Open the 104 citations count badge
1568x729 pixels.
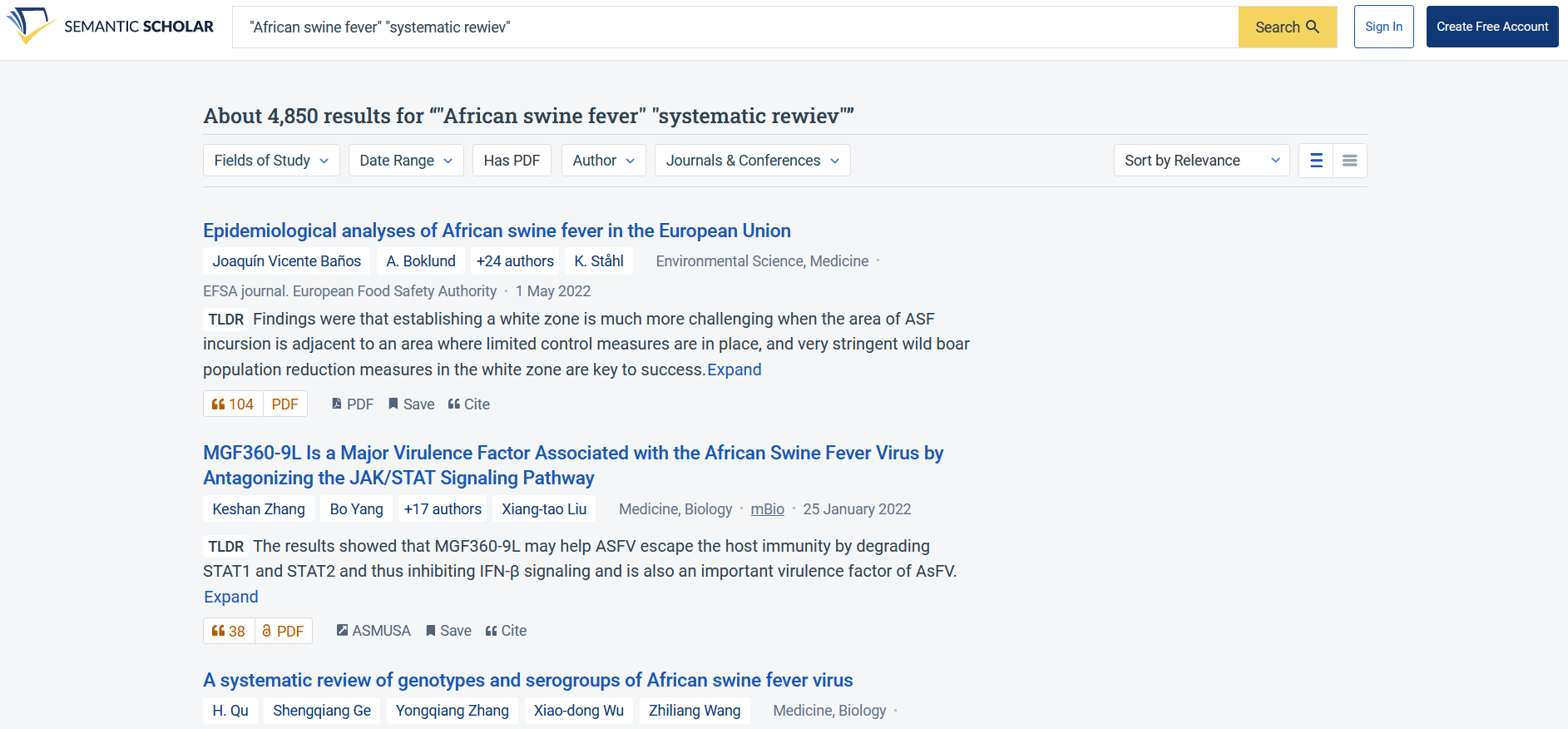(233, 404)
